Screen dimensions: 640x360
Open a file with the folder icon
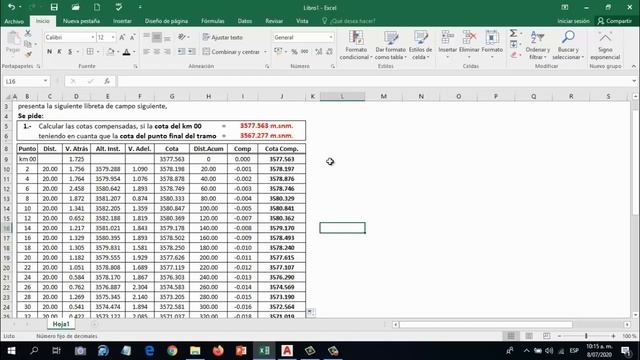tap(76, 7)
